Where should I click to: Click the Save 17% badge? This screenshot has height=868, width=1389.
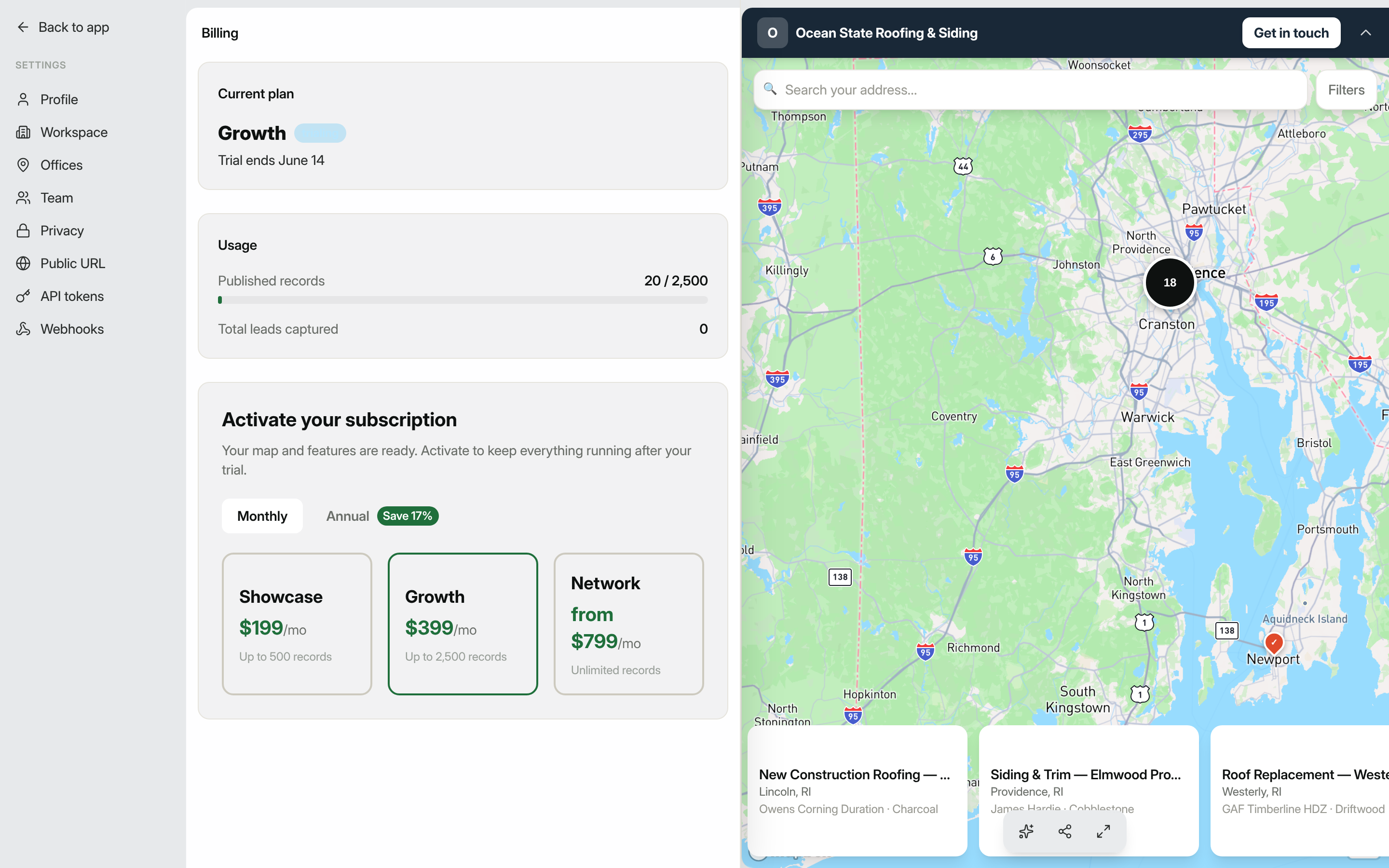point(408,516)
